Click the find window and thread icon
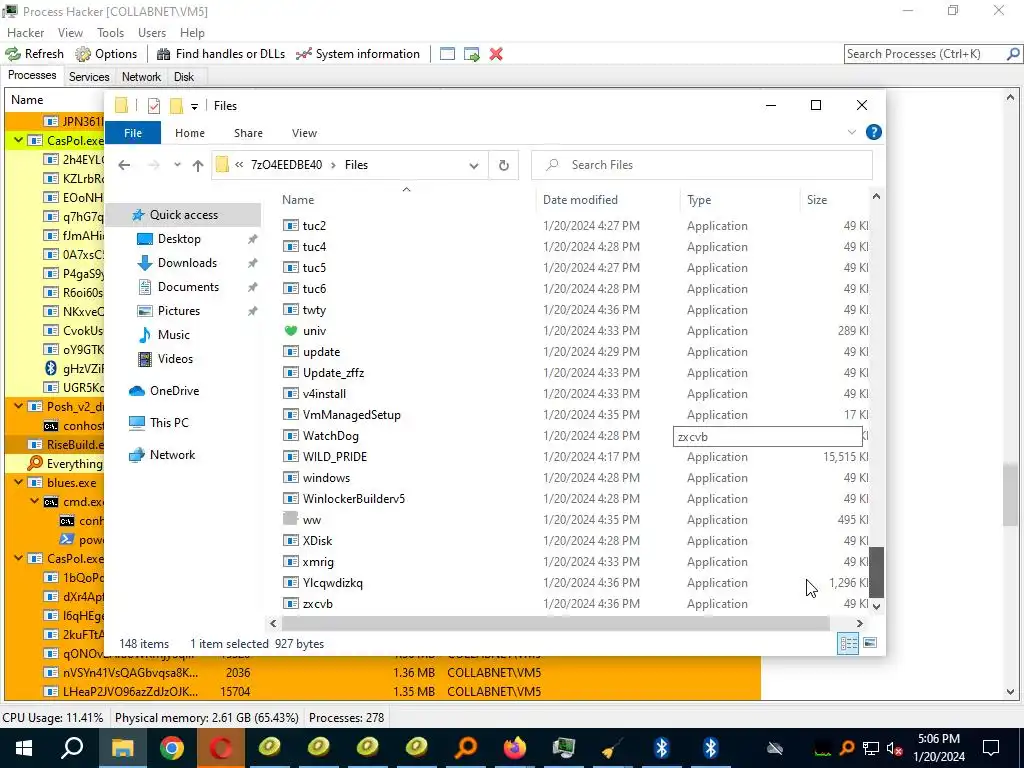Image resolution: width=1024 pixels, height=768 pixels. tap(472, 54)
